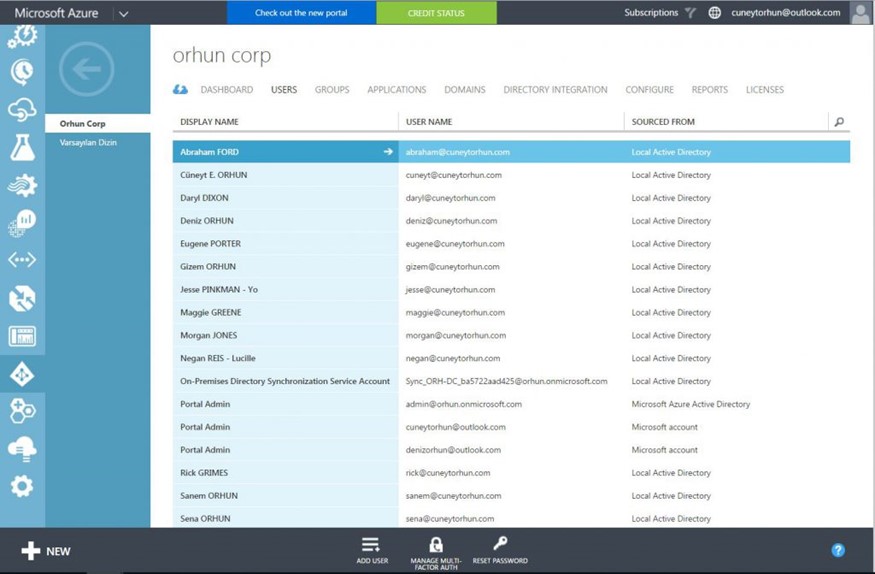Sort by Sourced From column header
This screenshot has height=574, width=875.
pyautogui.click(x=663, y=122)
